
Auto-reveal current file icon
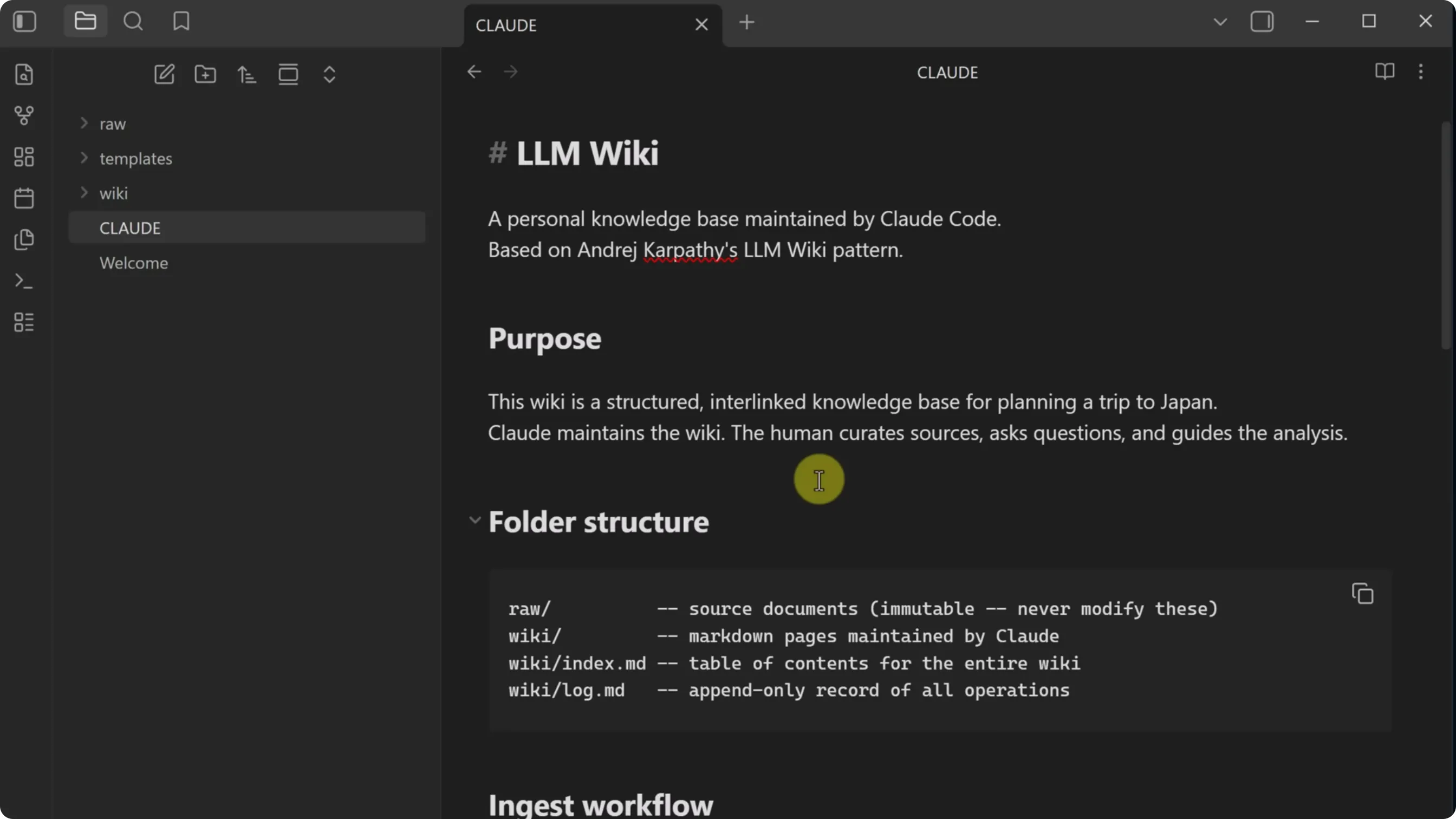[x=288, y=74]
